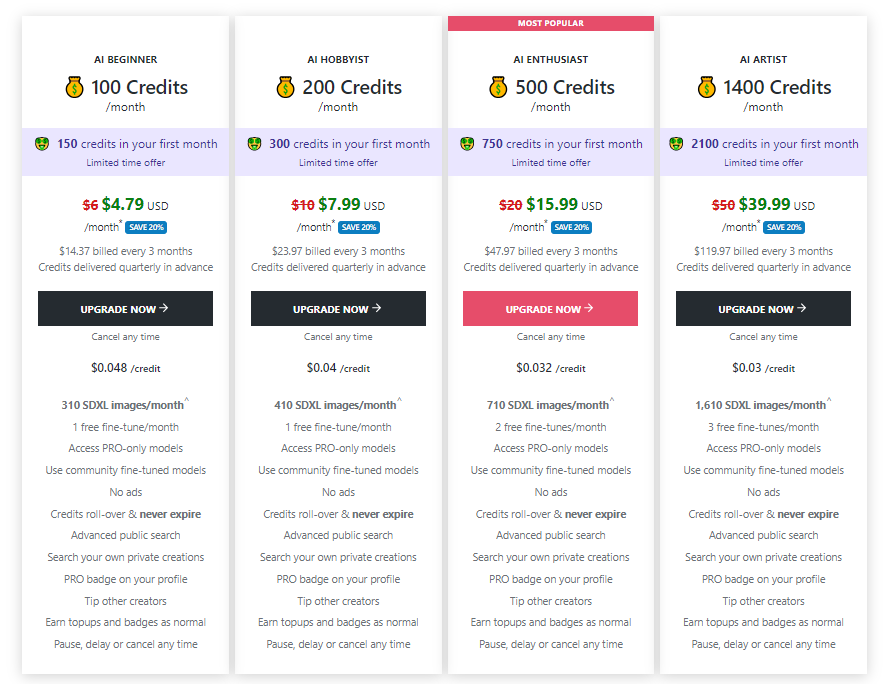Click the $0.032 /credit rate text
The height and width of the screenshot is (684, 885).
(x=551, y=368)
